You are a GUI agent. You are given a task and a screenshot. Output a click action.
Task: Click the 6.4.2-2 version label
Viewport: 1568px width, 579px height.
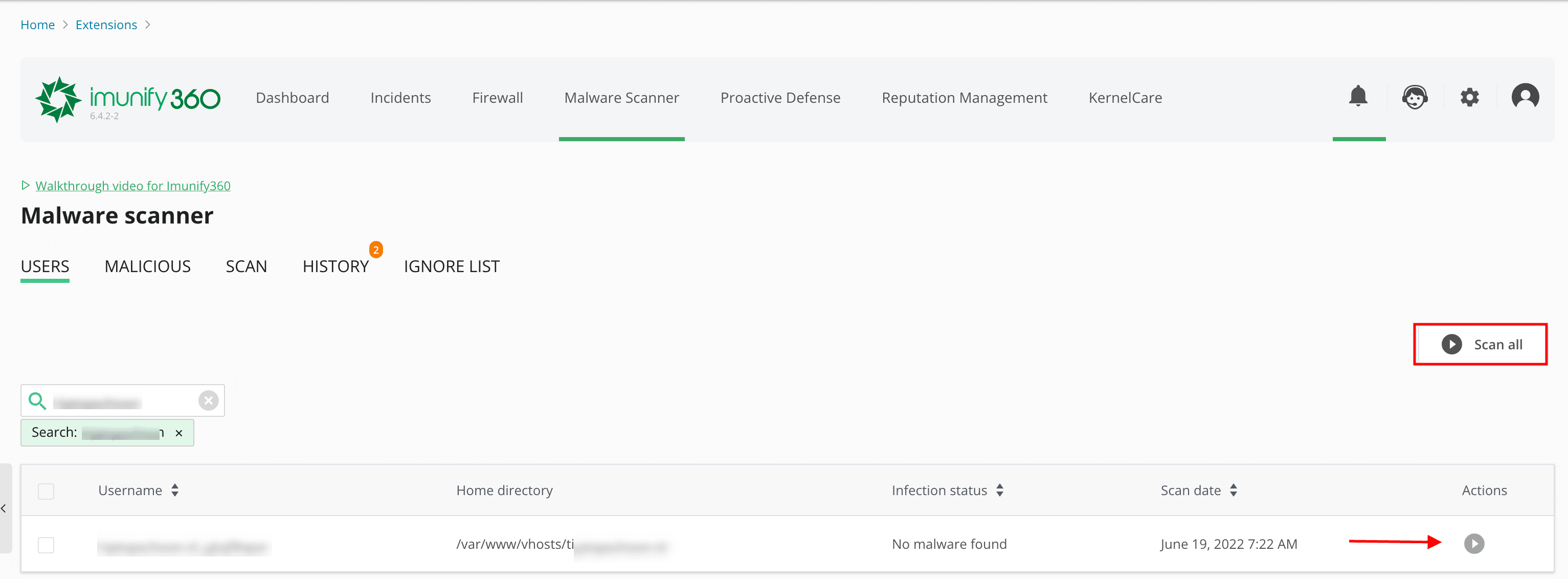coord(104,116)
